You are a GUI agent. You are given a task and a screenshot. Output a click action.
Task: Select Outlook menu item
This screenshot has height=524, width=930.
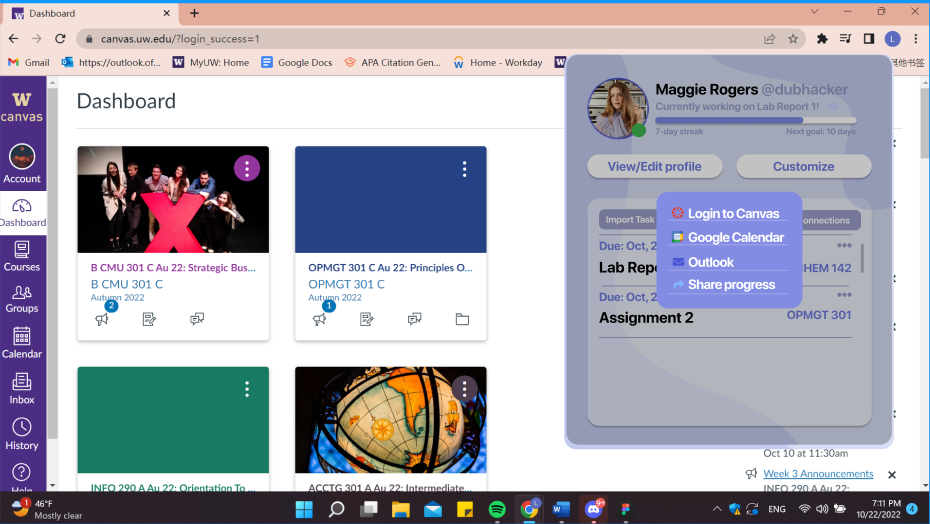pyautogui.click(x=728, y=262)
